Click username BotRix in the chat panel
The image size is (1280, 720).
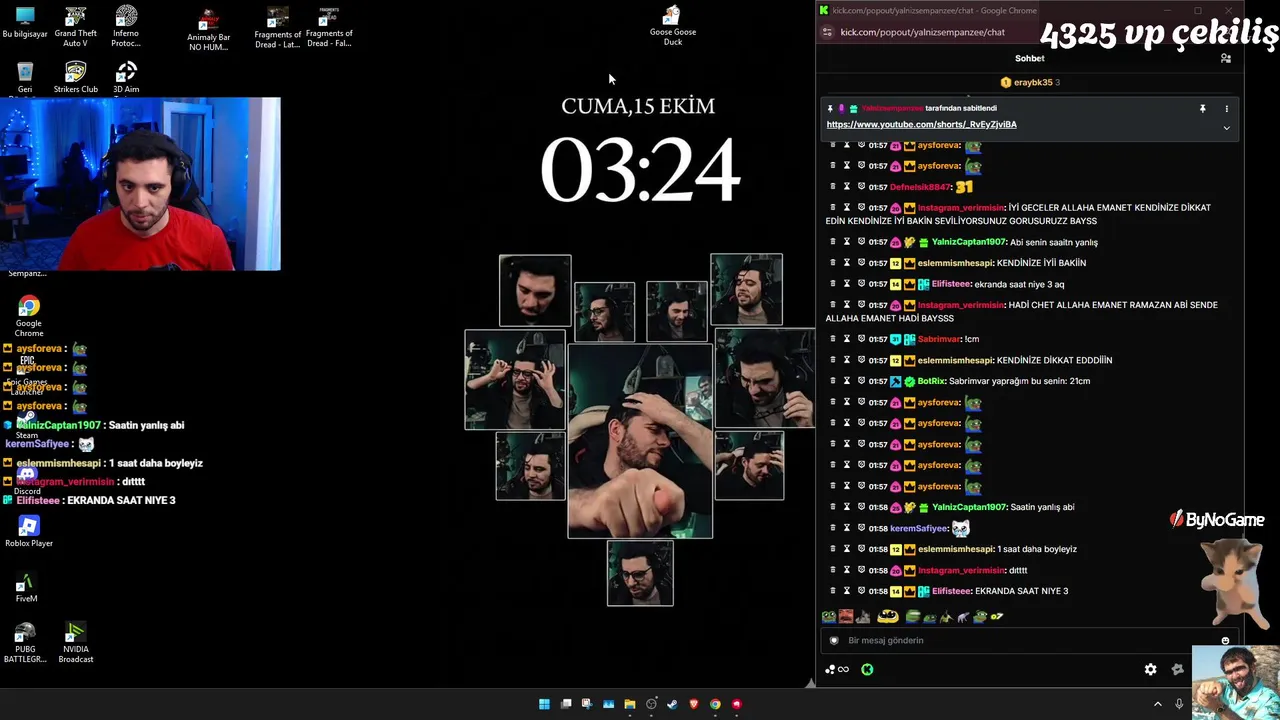[x=931, y=381]
